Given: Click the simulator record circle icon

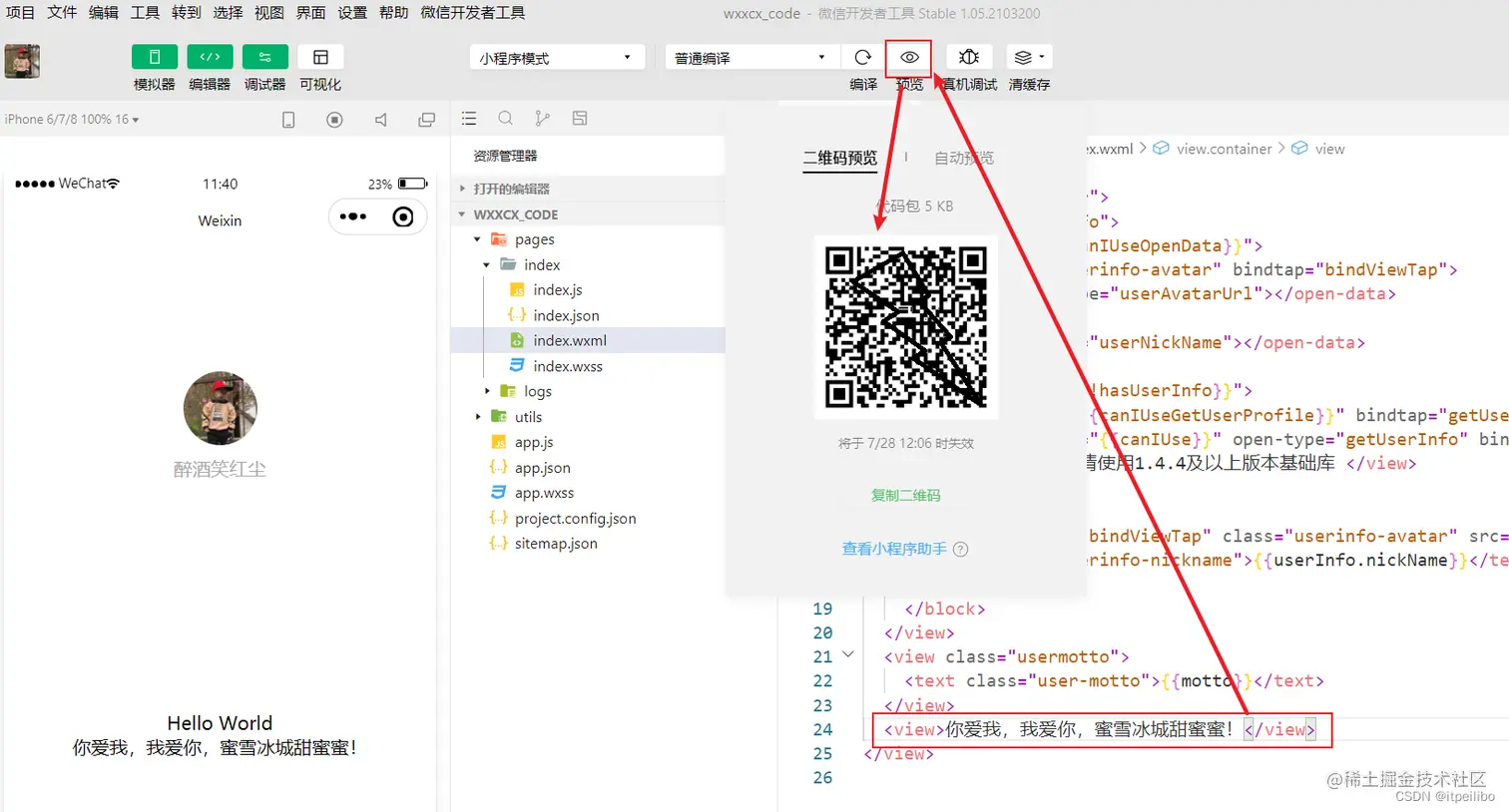Looking at the screenshot, I should 334,120.
